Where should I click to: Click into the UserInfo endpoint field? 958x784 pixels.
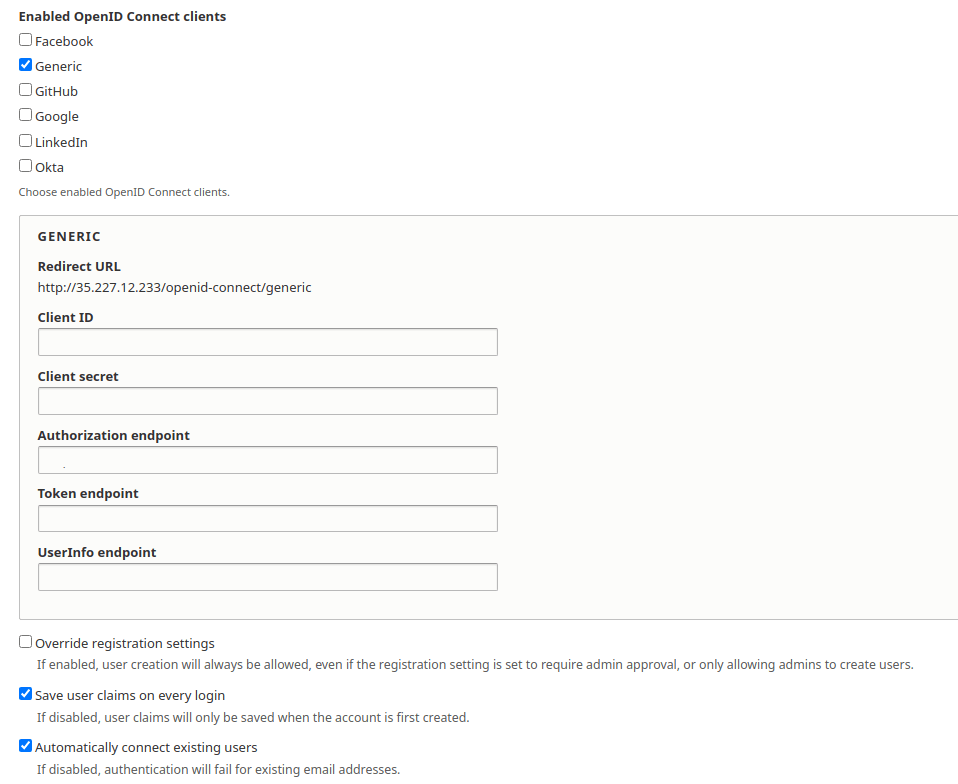click(x=267, y=577)
